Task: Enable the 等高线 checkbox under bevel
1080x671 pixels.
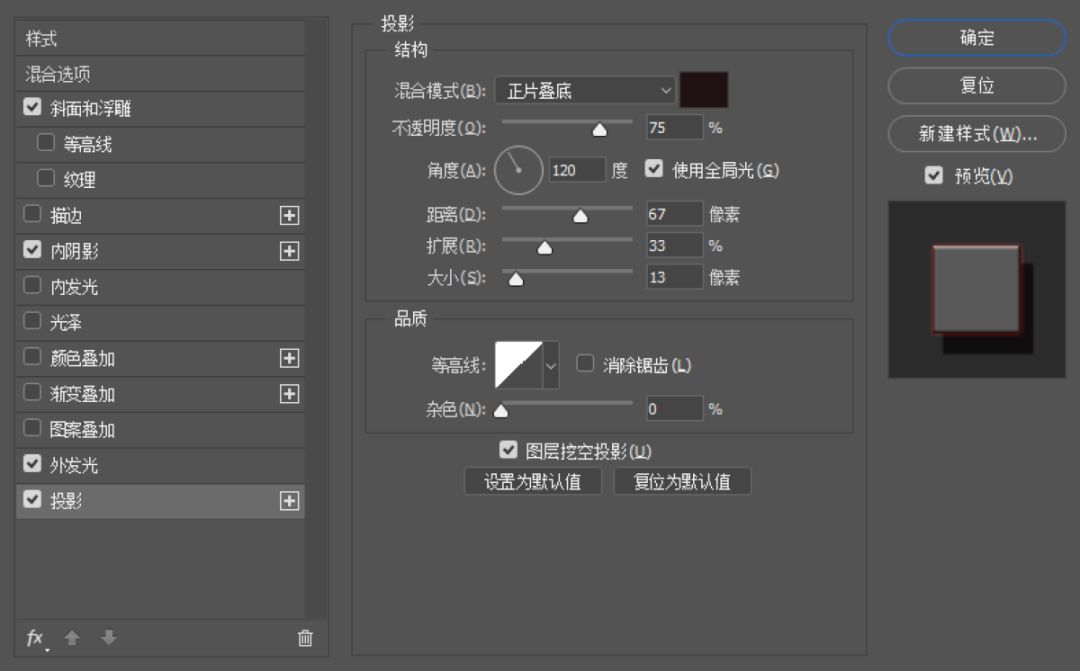Action: pos(46,143)
